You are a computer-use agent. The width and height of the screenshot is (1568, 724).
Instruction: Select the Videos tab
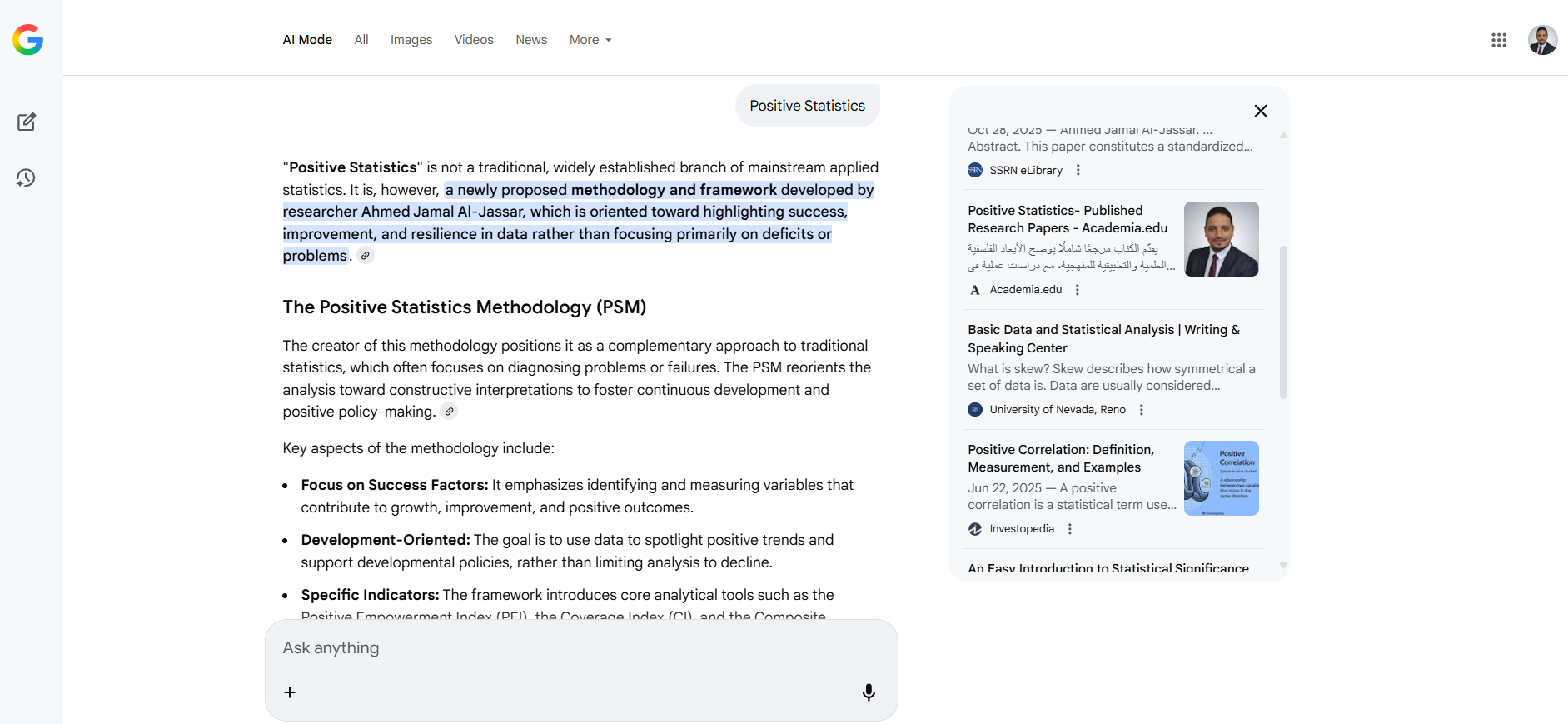474,40
